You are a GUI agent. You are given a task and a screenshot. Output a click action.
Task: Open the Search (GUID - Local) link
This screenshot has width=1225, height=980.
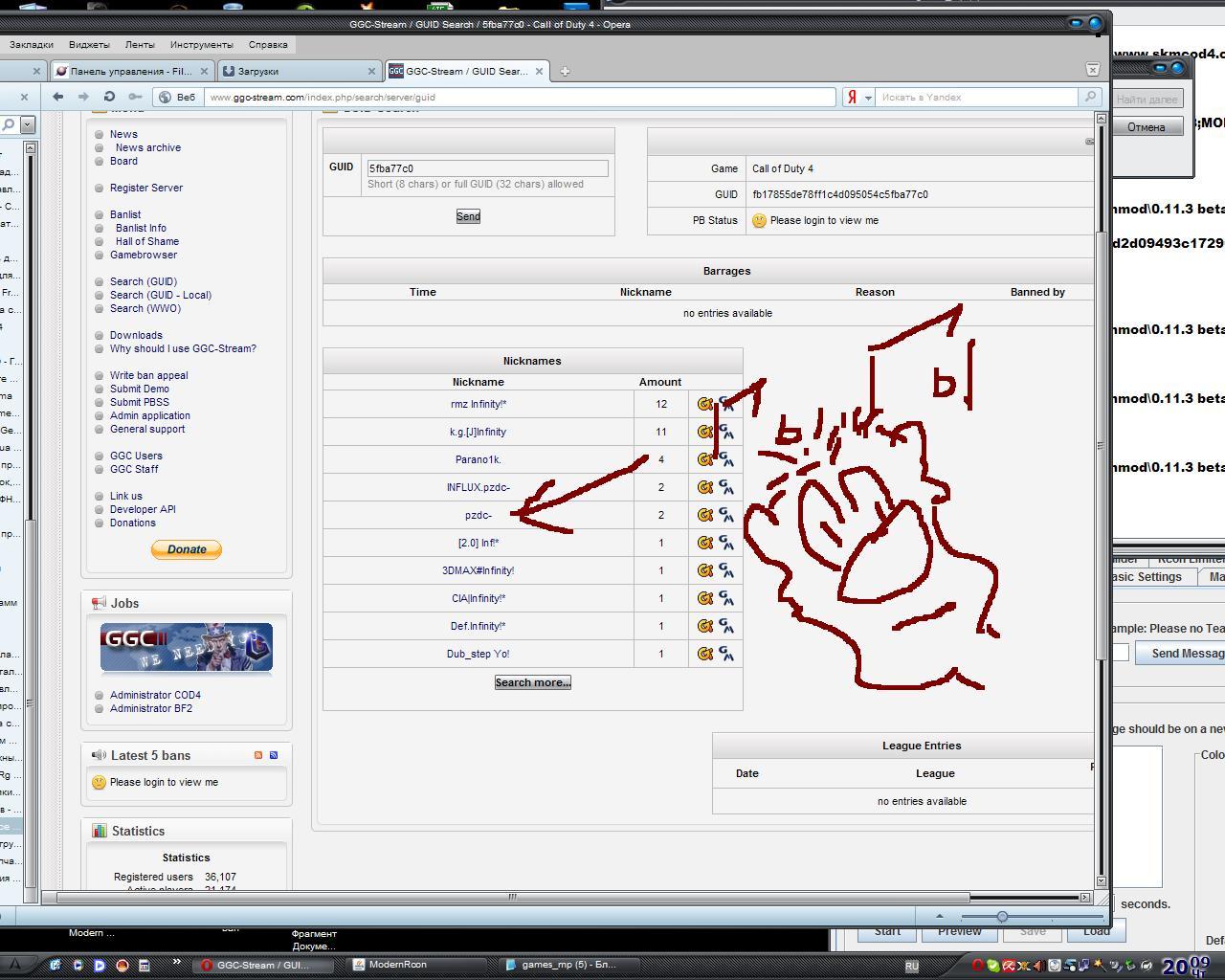click(x=161, y=295)
